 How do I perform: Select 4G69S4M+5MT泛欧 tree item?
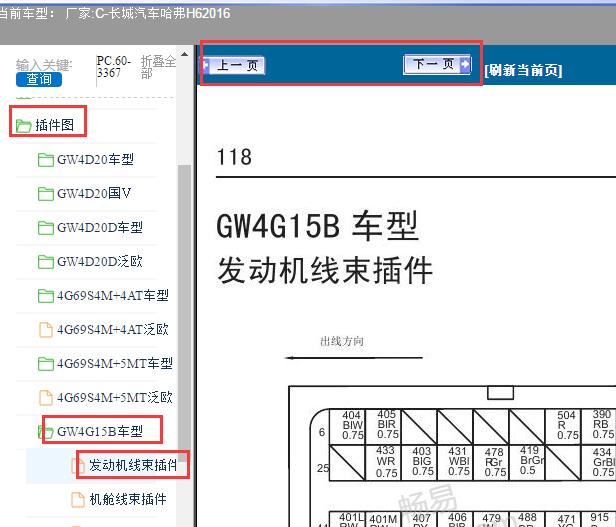115,397
